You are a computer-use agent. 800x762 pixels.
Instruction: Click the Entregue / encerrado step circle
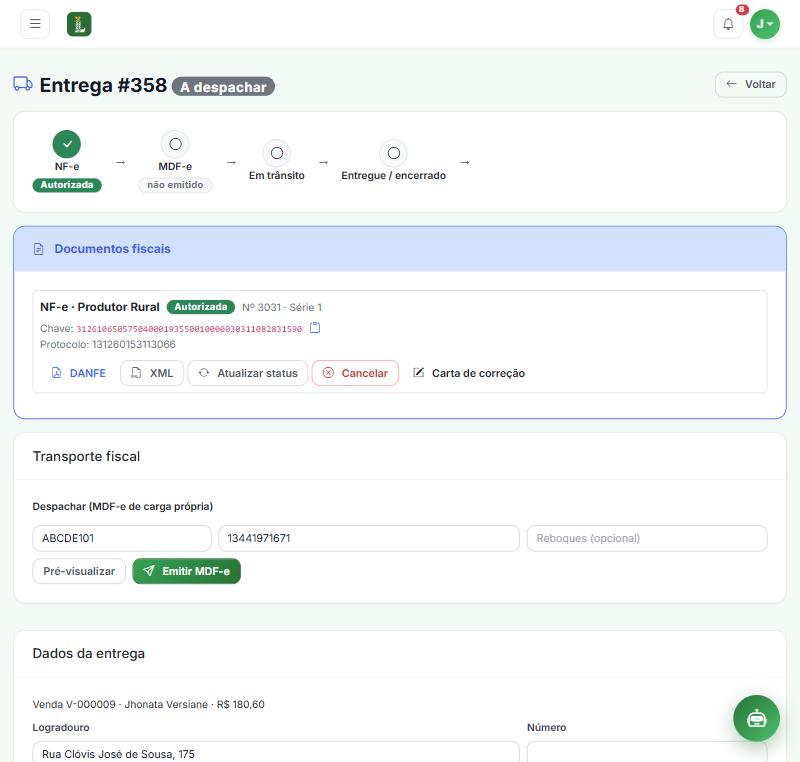393,153
